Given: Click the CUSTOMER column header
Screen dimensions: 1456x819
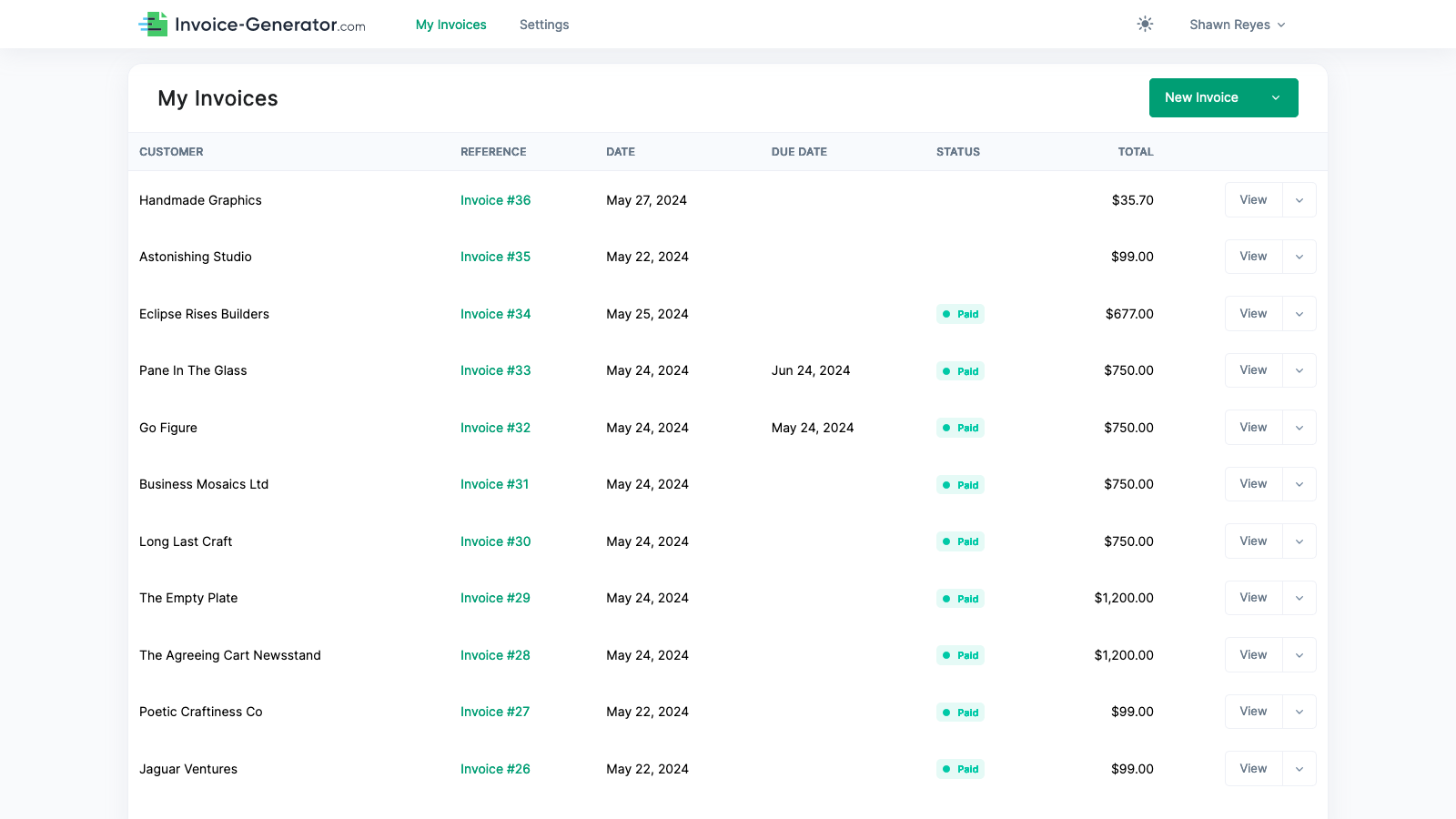Looking at the screenshot, I should click(x=171, y=152).
